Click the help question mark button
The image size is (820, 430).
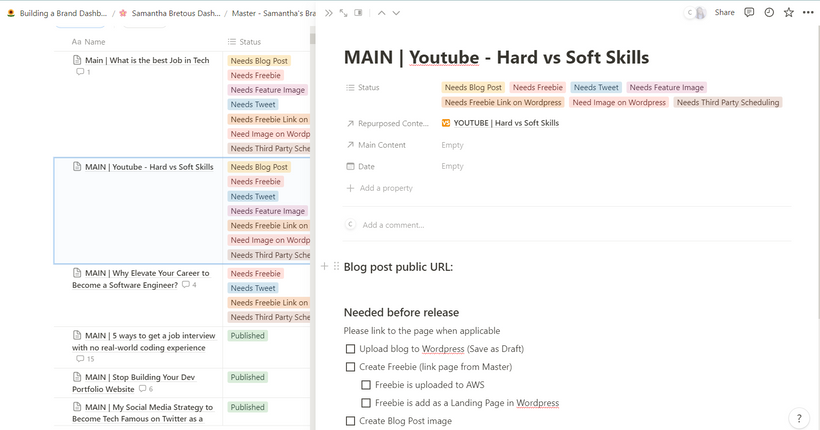pos(799,418)
